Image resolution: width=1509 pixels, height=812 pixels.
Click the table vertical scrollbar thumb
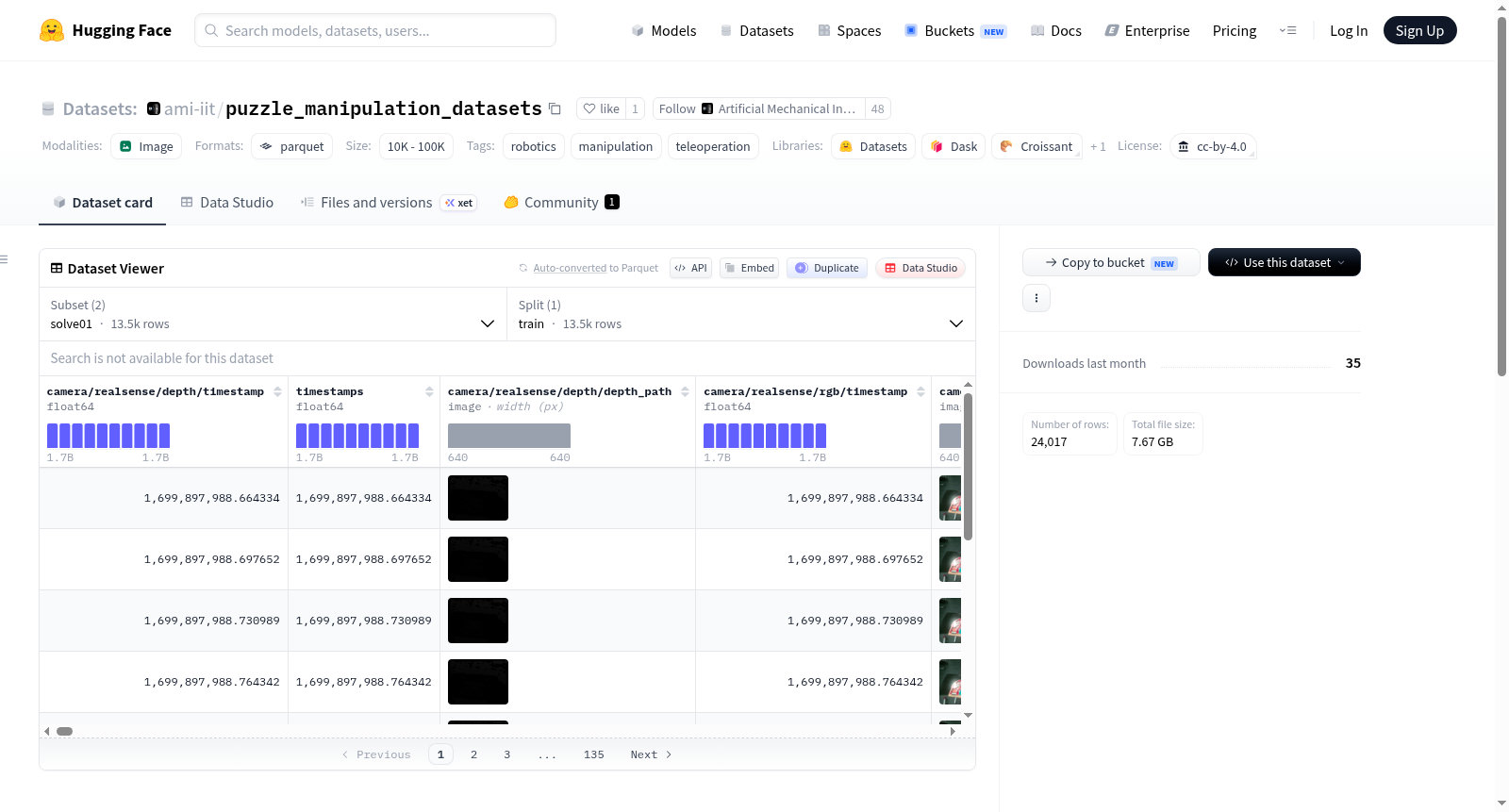tap(968, 467)
